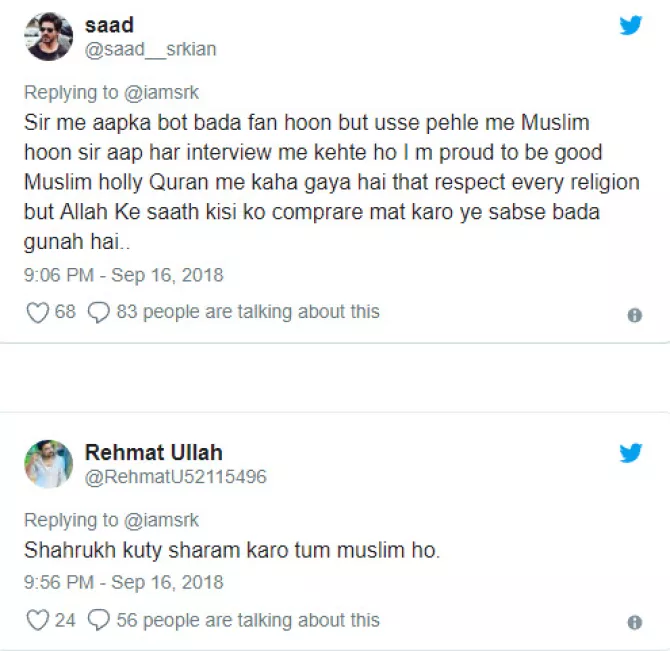Viewport: 670px width, 651px height.
Task: Open saad's profile picture
Action: pos(48,37)
